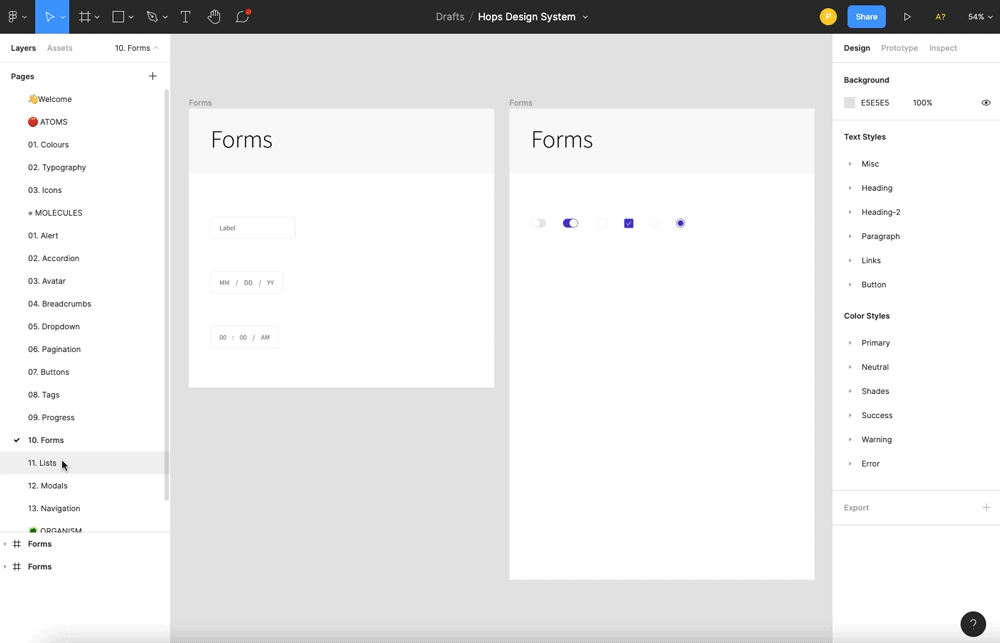Switch to the Inspect tab

943,48
